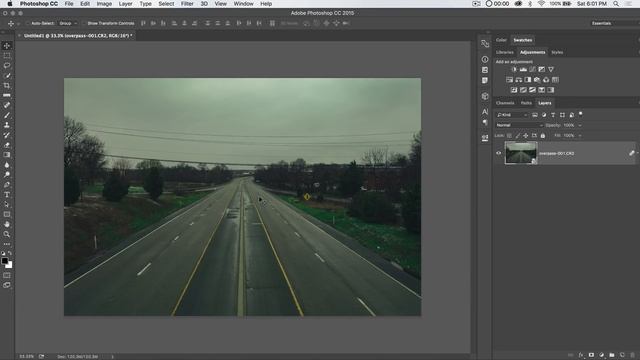The height and width of the screenshot is (360, 640).
Task: Open the Essentials workspace dropdown
Action: click(x=614, y=24)
